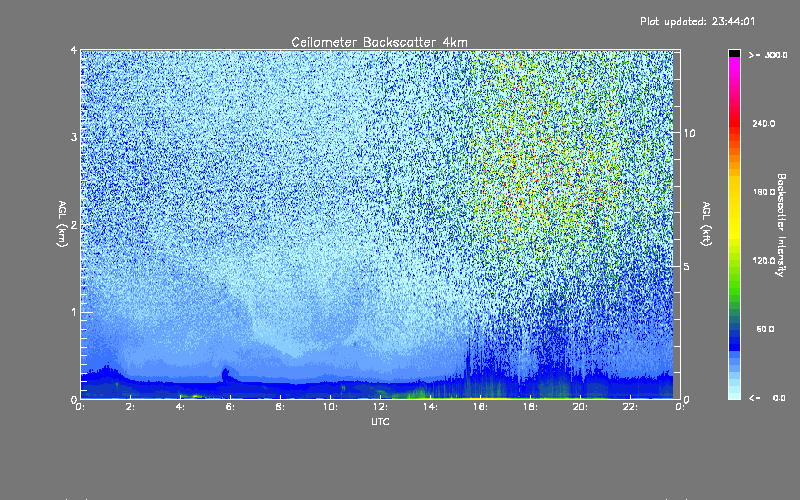Click the "3" km tick label on left axis

(74, 137)
